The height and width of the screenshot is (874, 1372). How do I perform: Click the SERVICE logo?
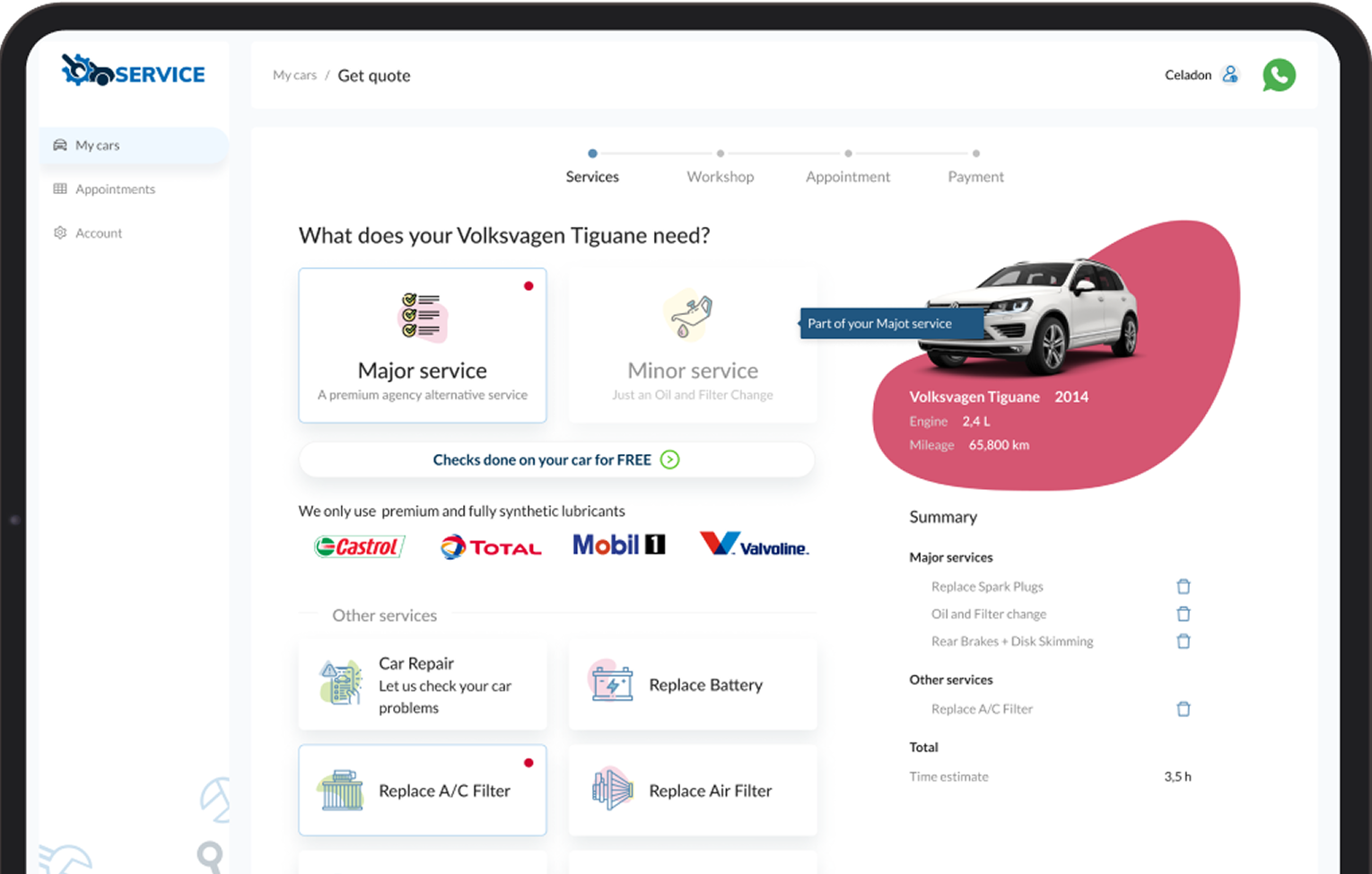click(x=133, y=71)
